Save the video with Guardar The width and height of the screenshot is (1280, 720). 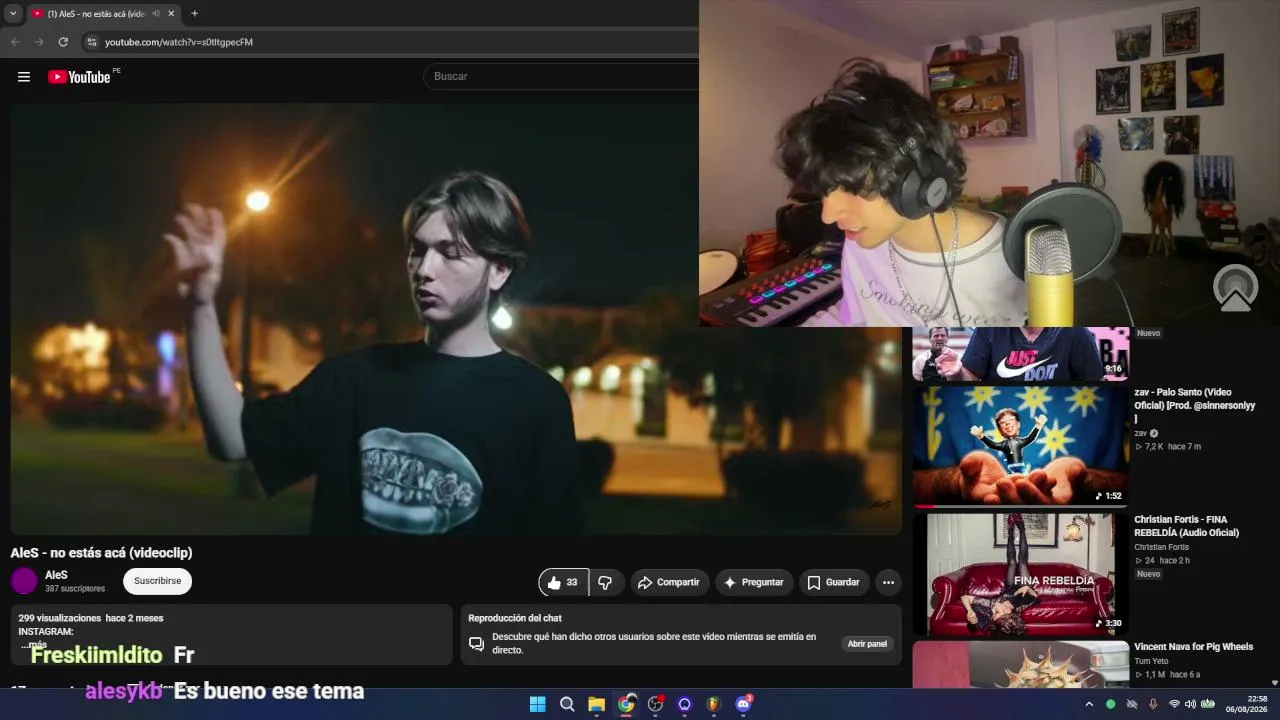(834, 582)
